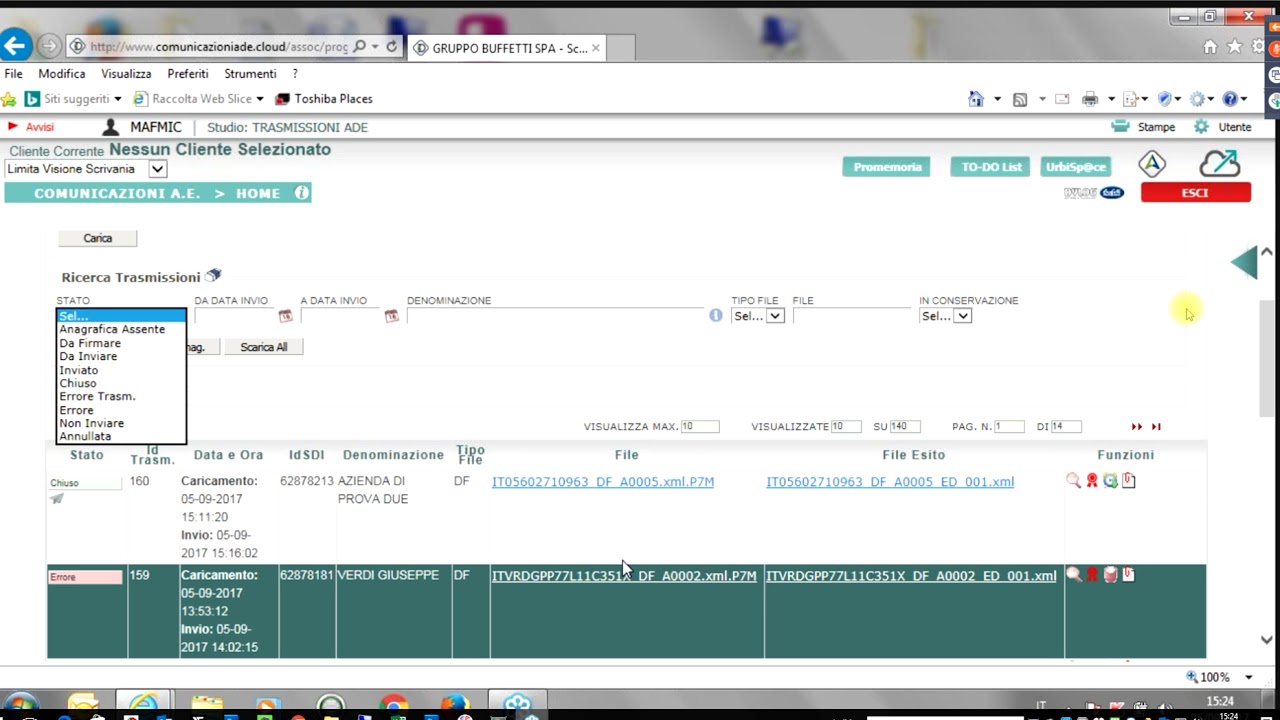The height and width of the screenshot is (720, 1280).
Task: Click the info icon after Denominazione field
Action: click(715, 316)
